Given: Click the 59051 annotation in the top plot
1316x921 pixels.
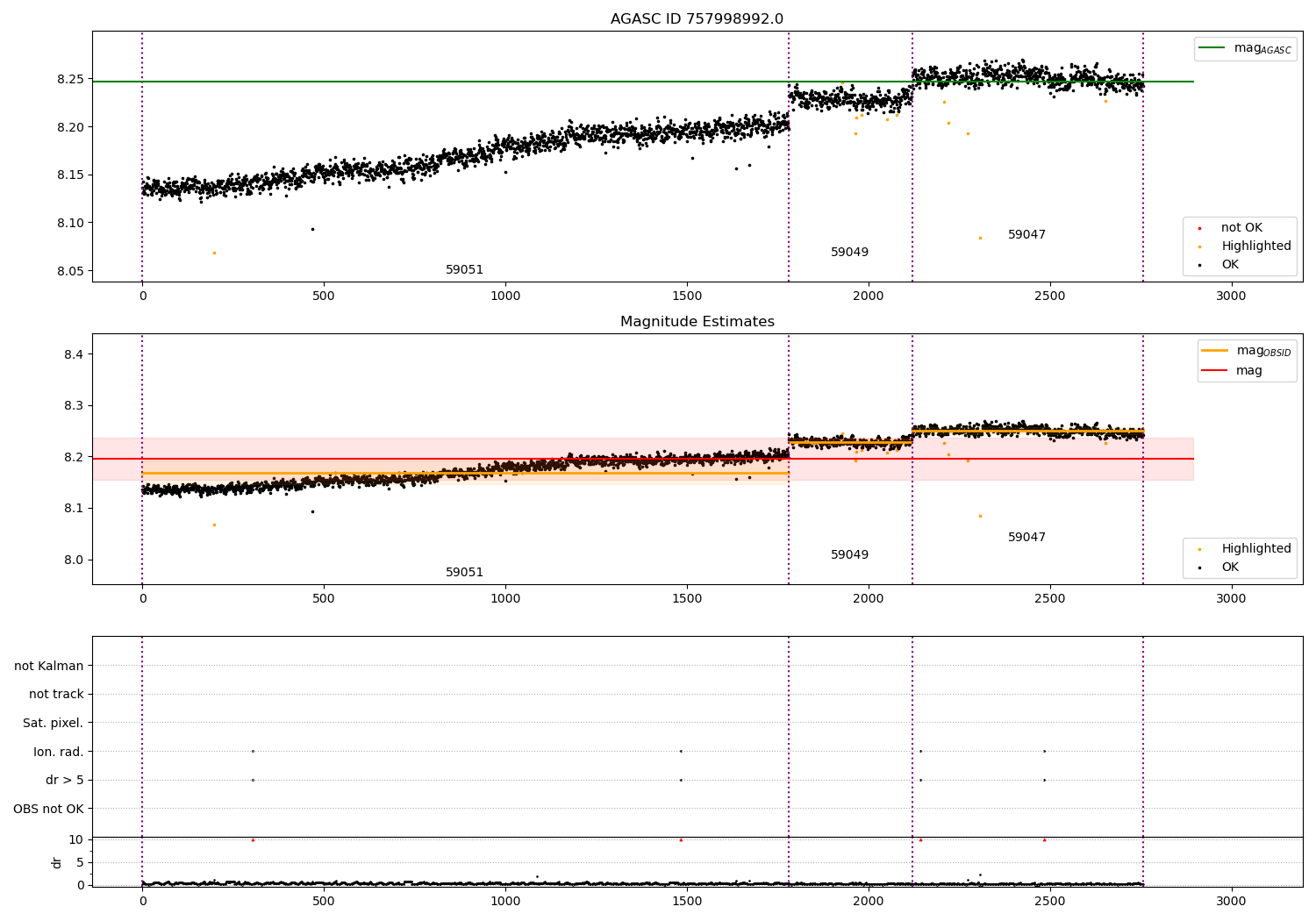Looking at the screenshot, I should click(464, 270).
